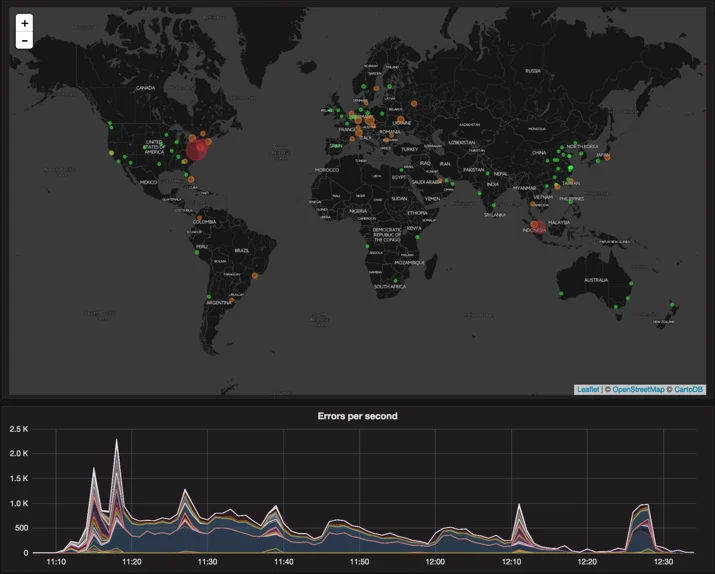The image size is (715, 574).
Task: Click the orange marker near Ukraine label
Action: (400, 119)
